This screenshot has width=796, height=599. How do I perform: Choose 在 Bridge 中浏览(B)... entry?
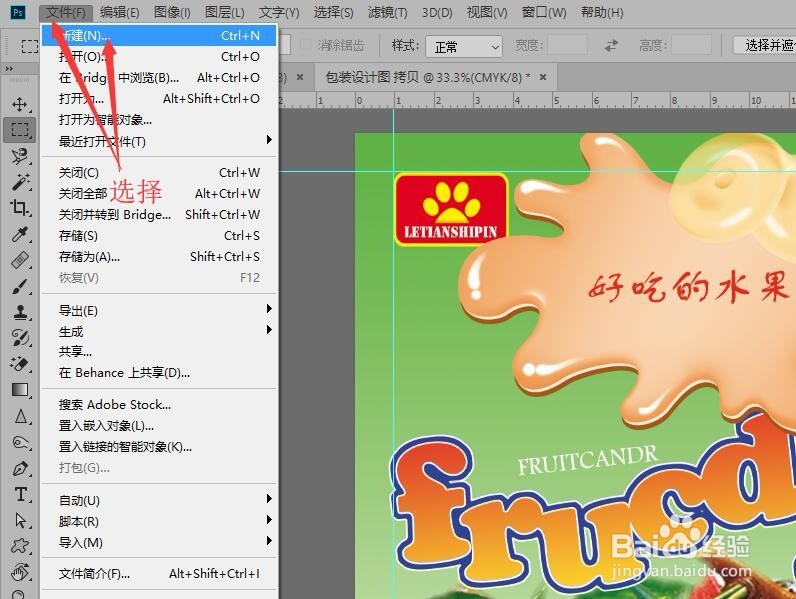(x=159, y=78)
